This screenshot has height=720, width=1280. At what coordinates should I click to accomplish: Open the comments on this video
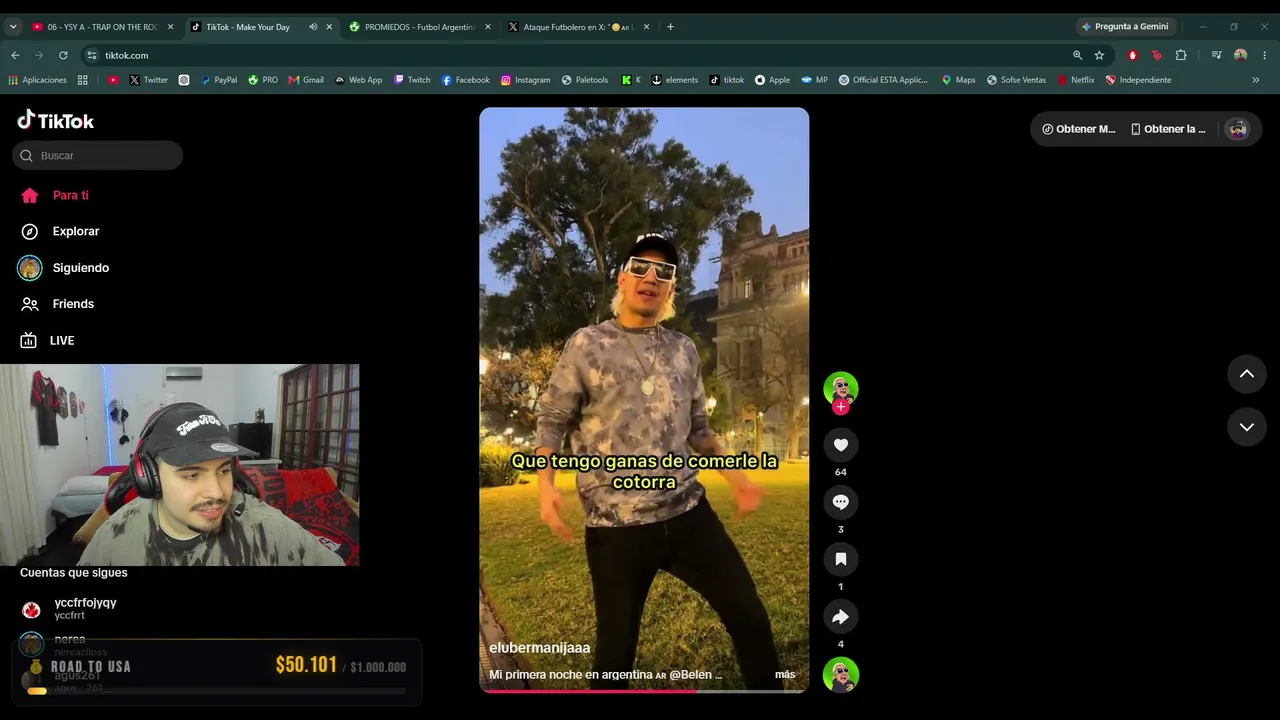point(840,502)
